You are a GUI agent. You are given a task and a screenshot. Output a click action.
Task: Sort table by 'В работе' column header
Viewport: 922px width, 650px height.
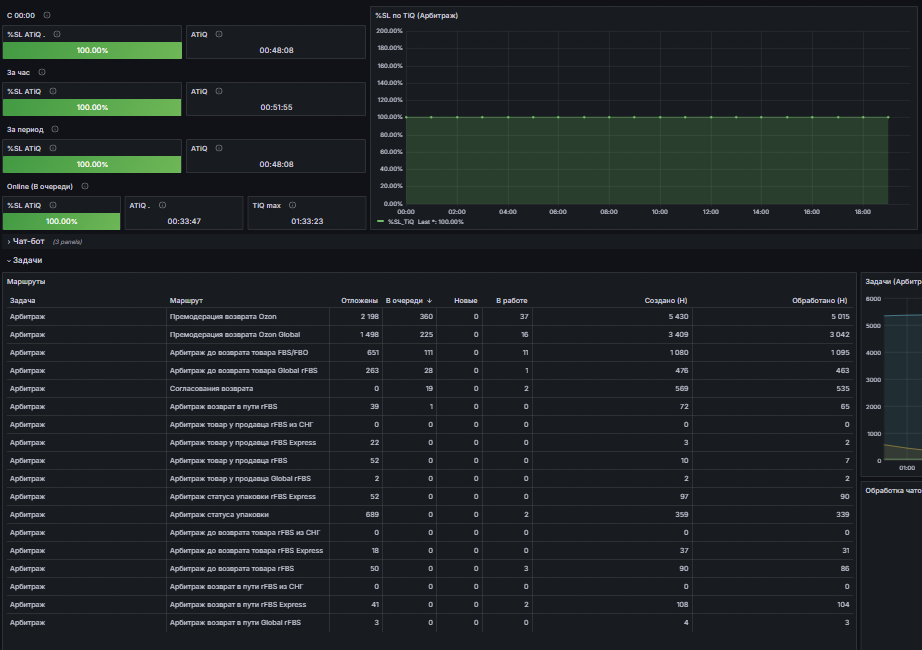(512, 301)
